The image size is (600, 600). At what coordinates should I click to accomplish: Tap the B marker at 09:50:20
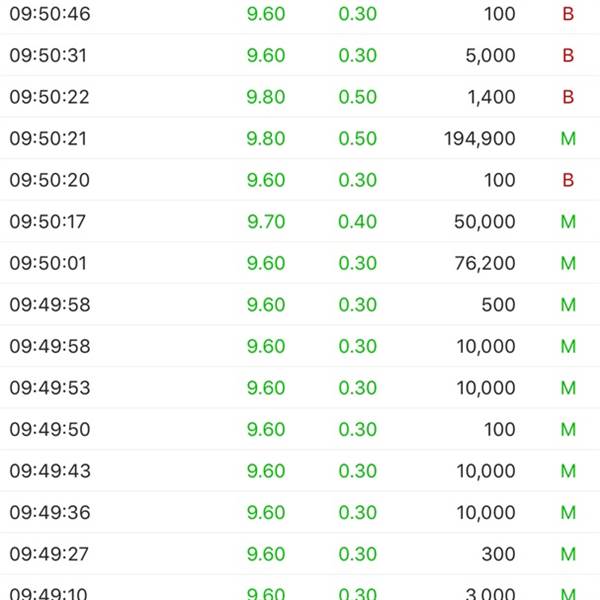[568, 180]
